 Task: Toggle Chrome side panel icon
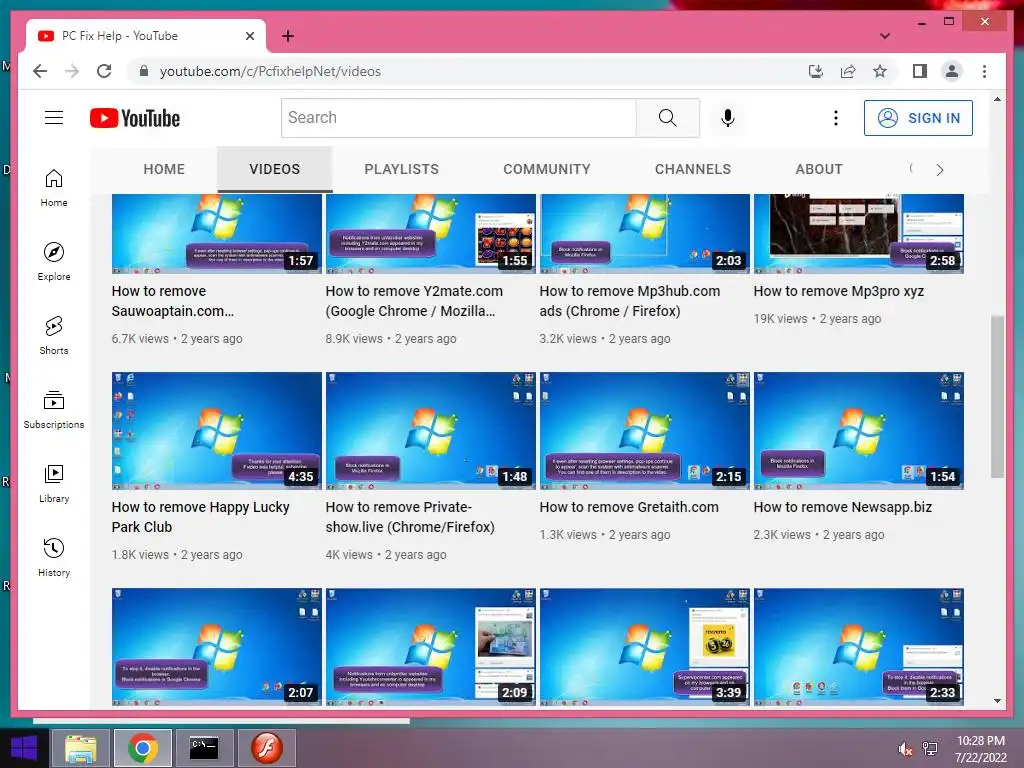pos(920,71)
